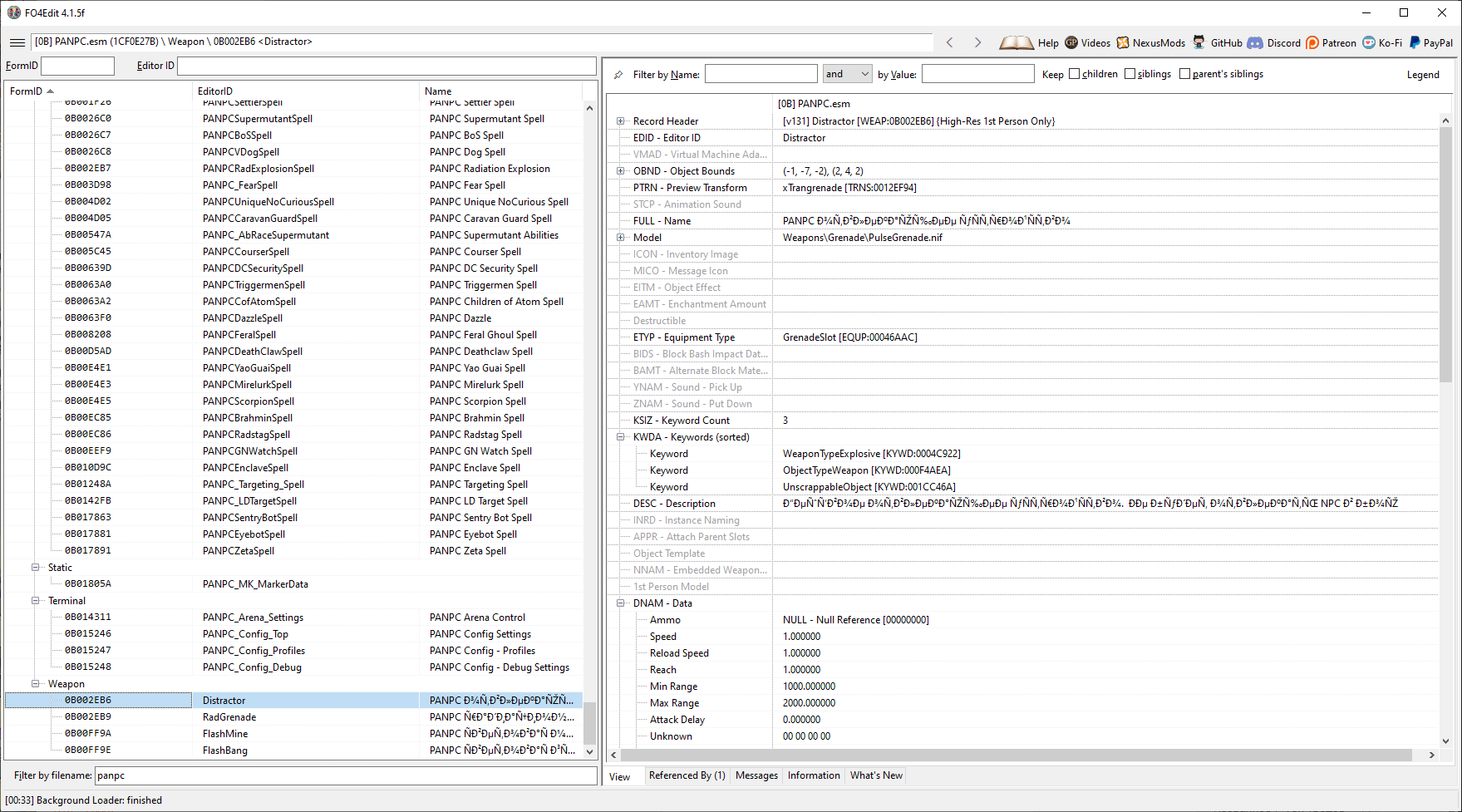Focus the by Value filter input
1462x812 pixels.
point(978,74)
